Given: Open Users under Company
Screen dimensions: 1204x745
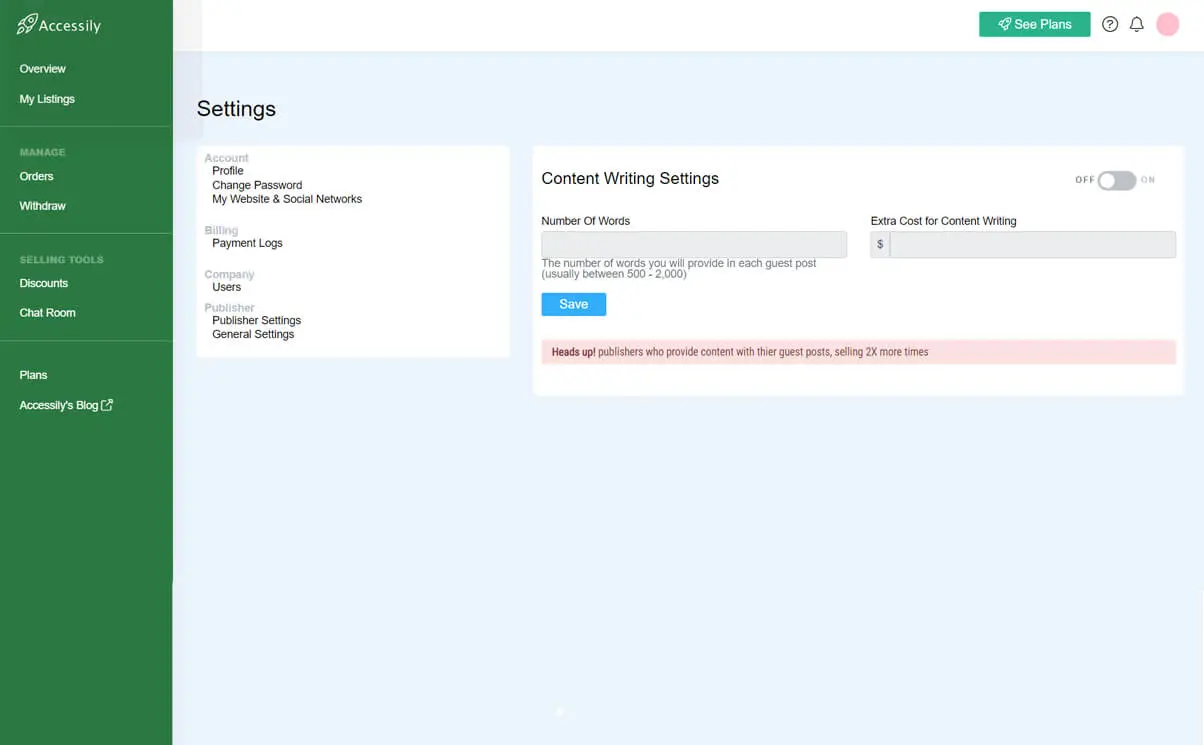Looking at the screenshot, I should 227,287.
